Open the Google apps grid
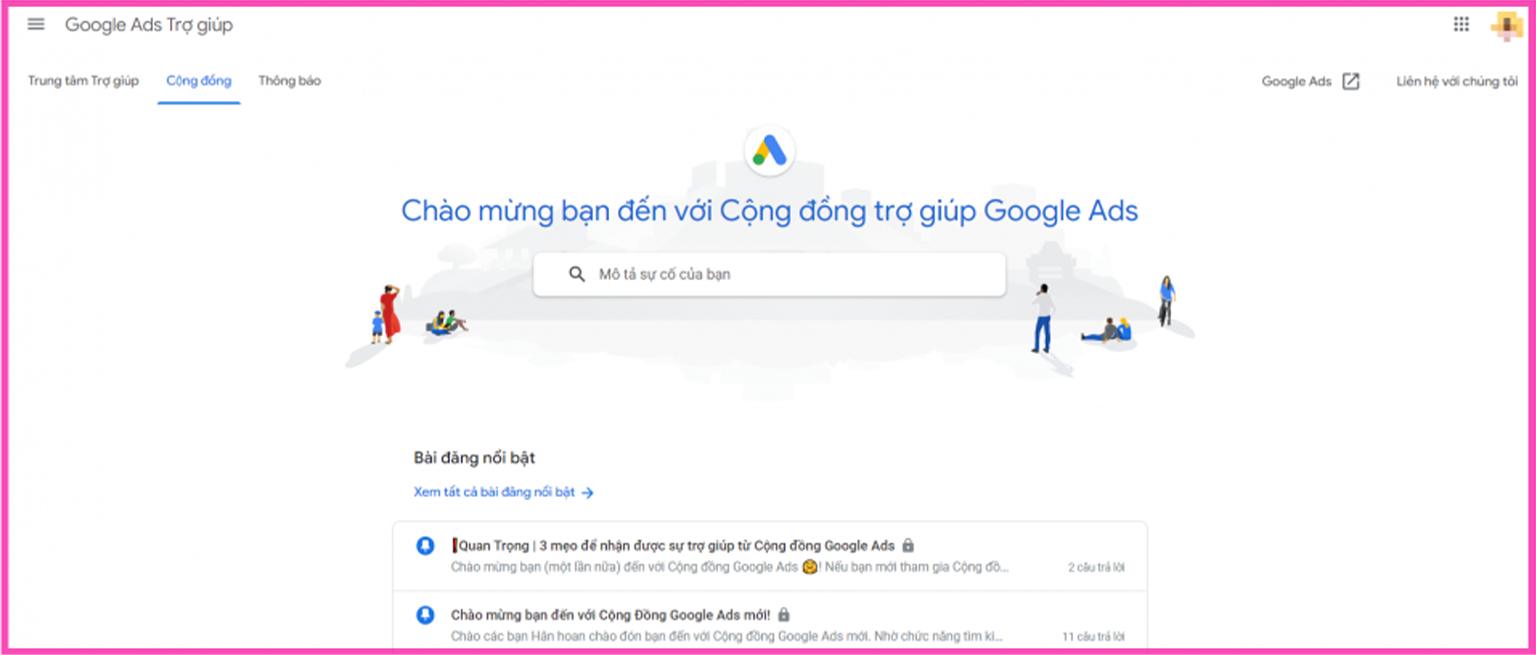Screen dimensions: 1536x655 (1461, 25)
